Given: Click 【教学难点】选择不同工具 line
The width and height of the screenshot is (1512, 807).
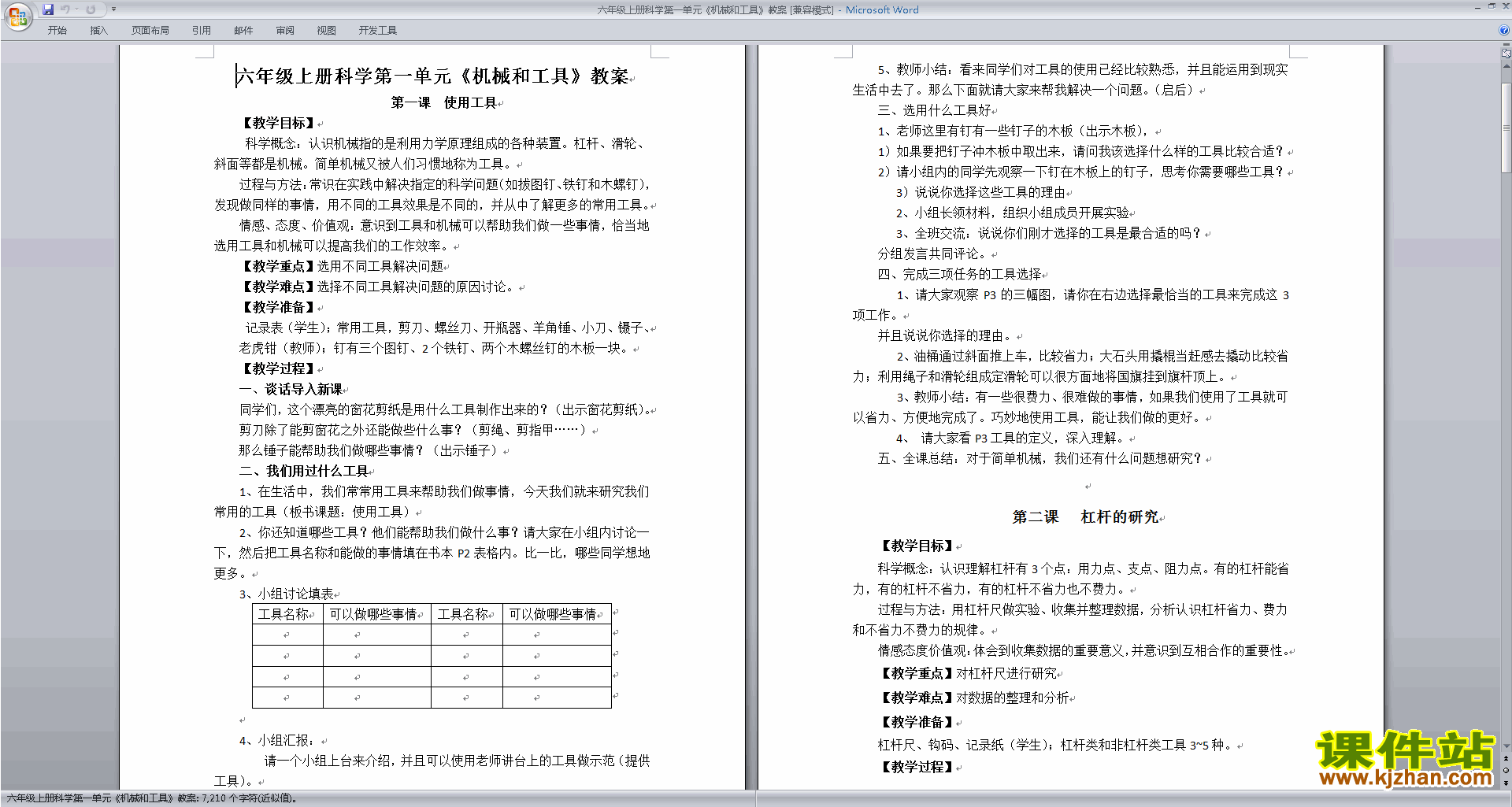Looking at the screenshot, I should (x=378, y=287).
